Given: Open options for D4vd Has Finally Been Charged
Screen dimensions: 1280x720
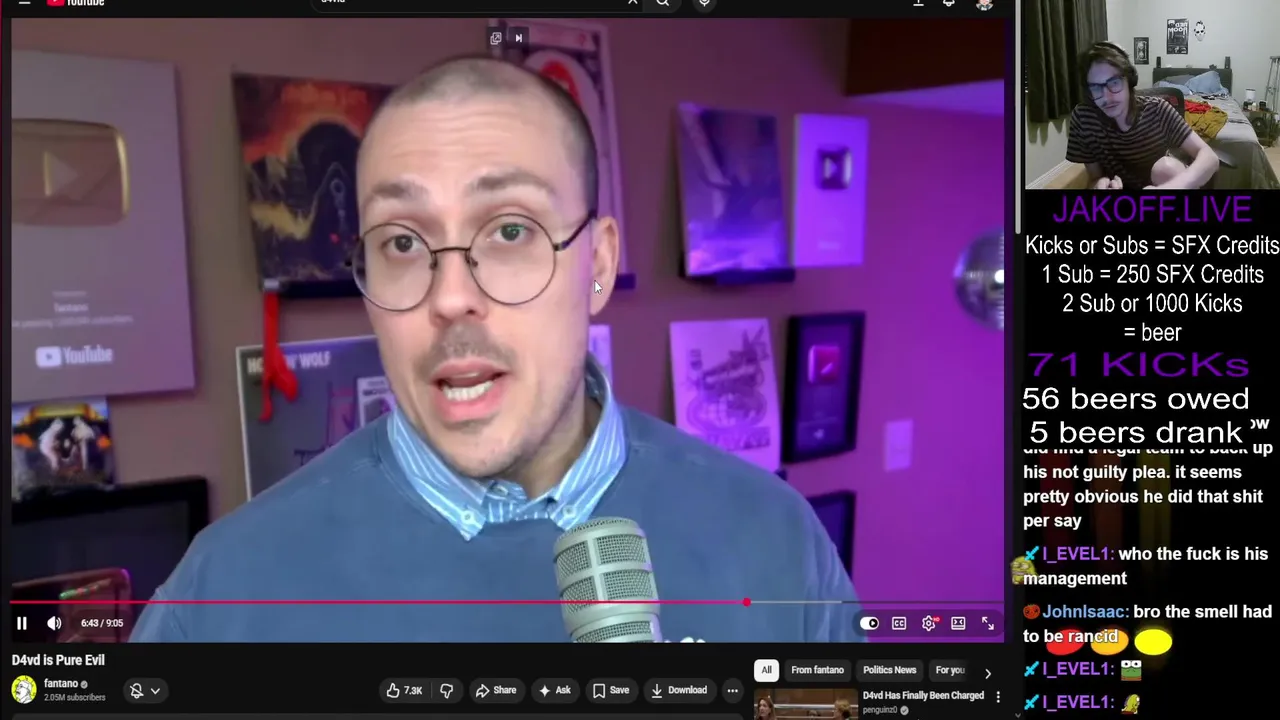Looking at the screenshot, I should [997, 696].
